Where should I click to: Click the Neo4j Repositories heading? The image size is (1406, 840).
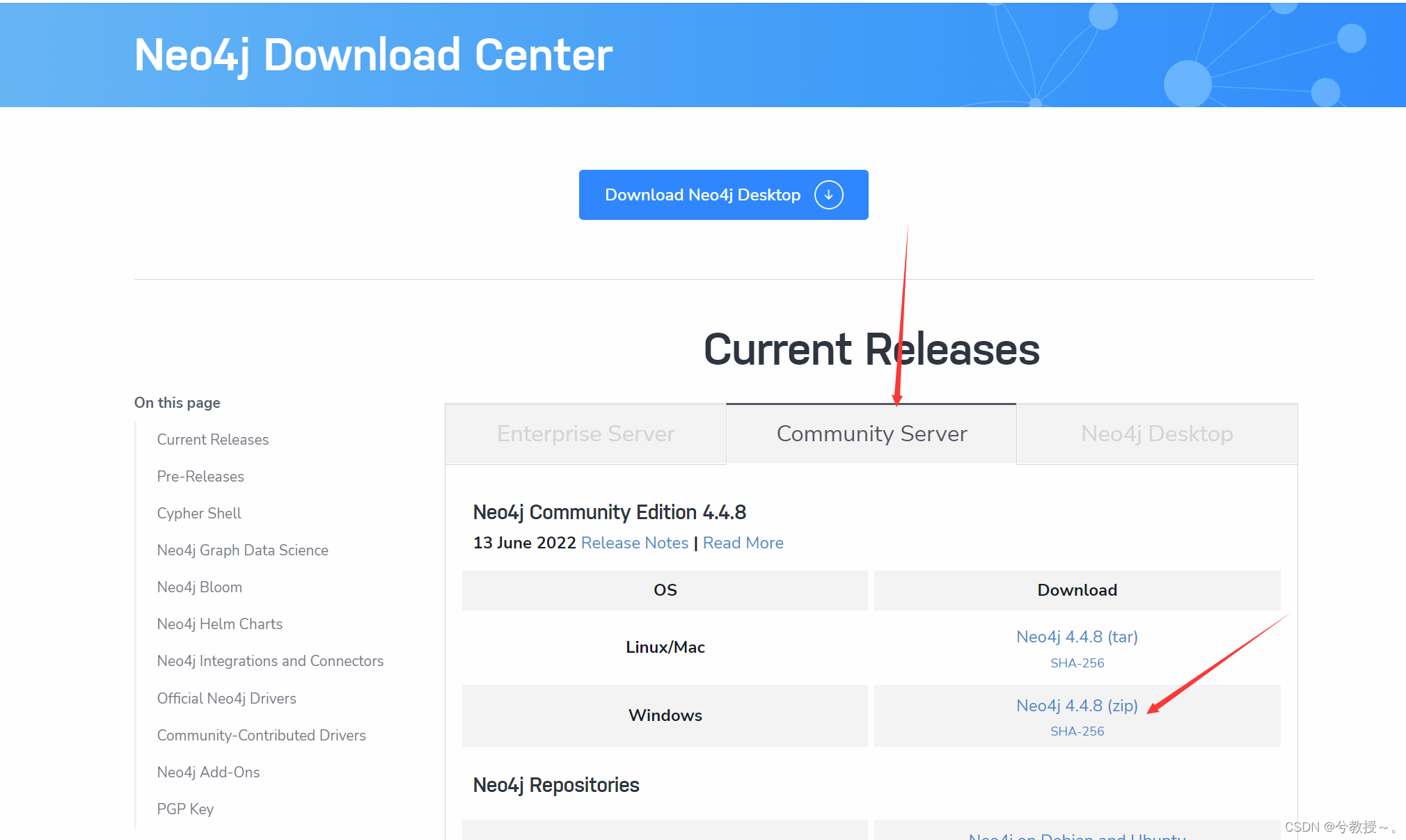556,785
